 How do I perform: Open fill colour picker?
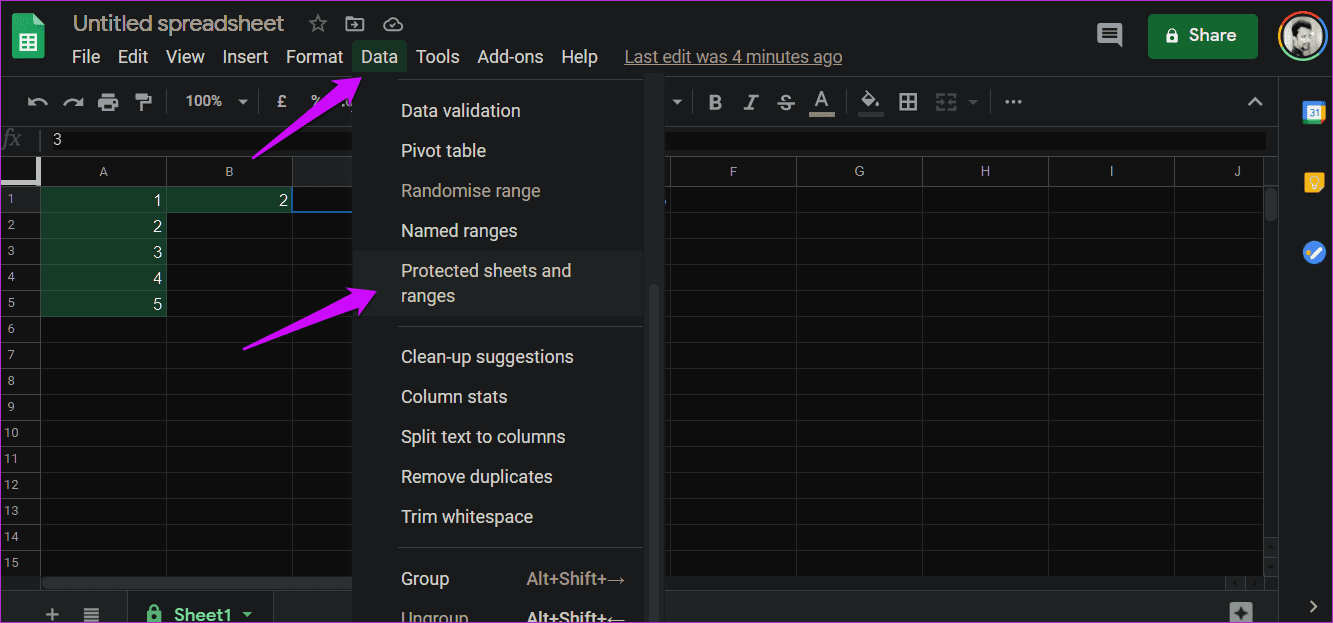coord(870,101)
